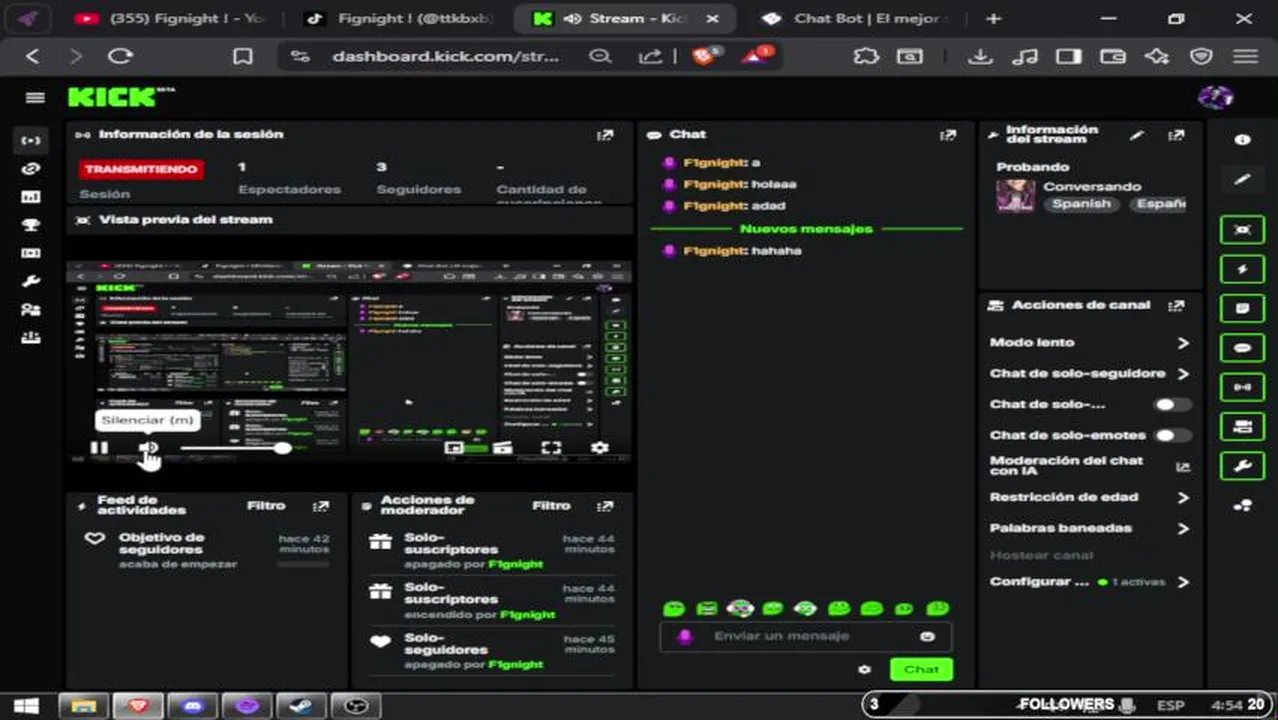Pop out the Información de la sesión panel
1278x720 pixels.
(605, 135)
